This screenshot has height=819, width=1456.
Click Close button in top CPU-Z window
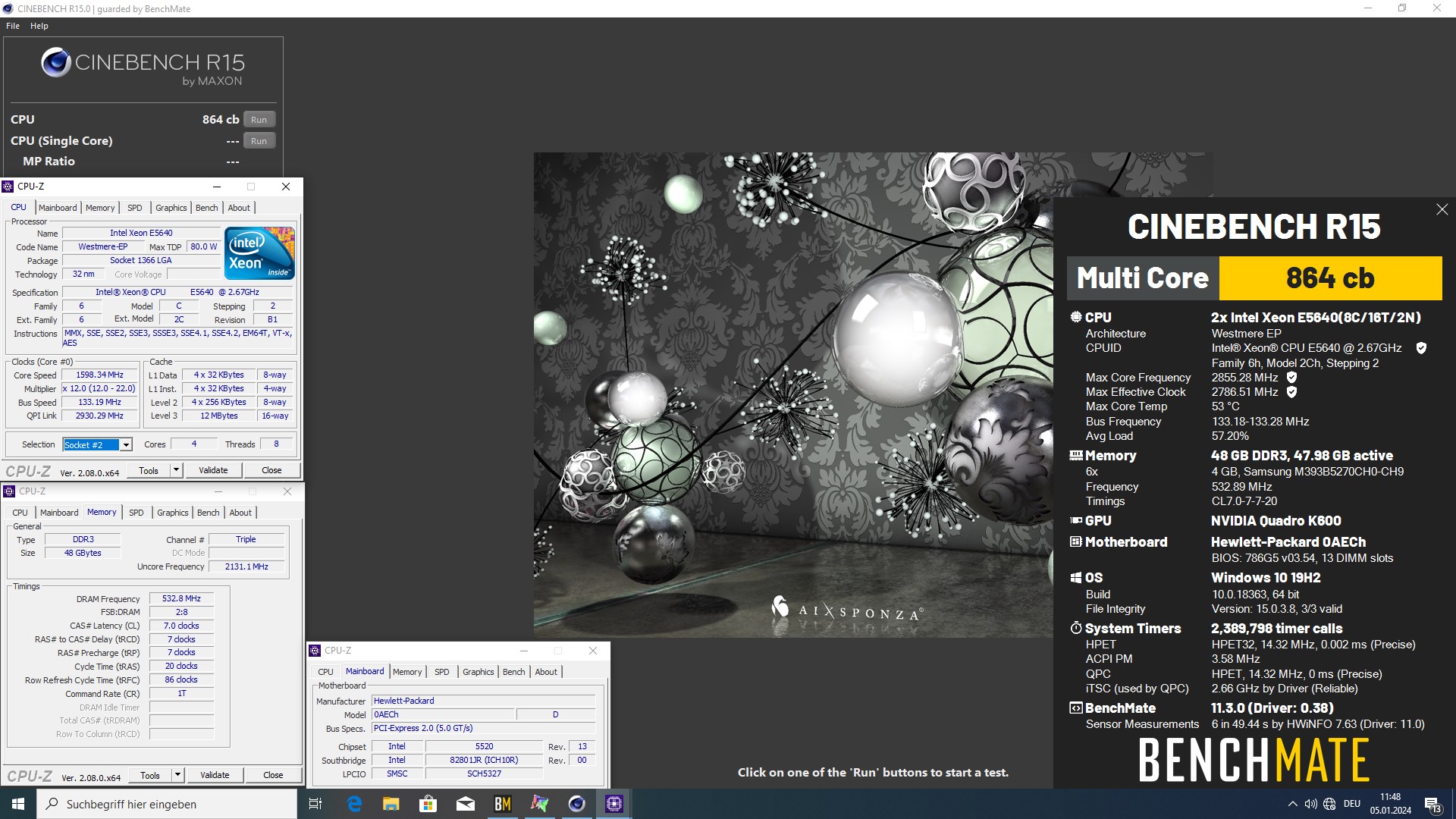(271, 471)
